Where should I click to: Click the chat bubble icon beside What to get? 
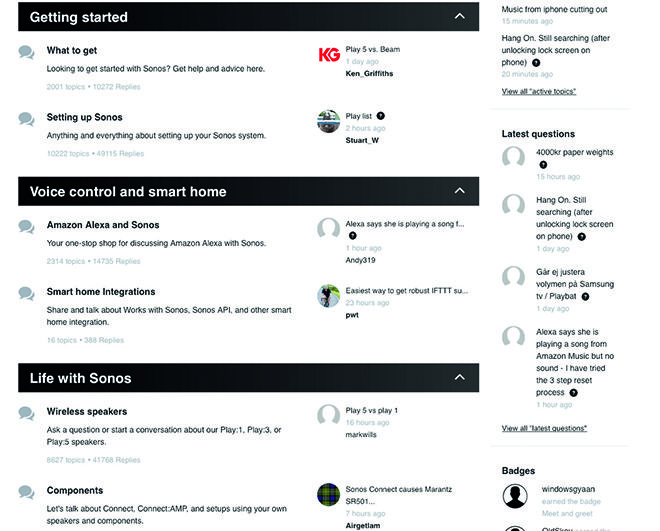[x=26, y=53]
